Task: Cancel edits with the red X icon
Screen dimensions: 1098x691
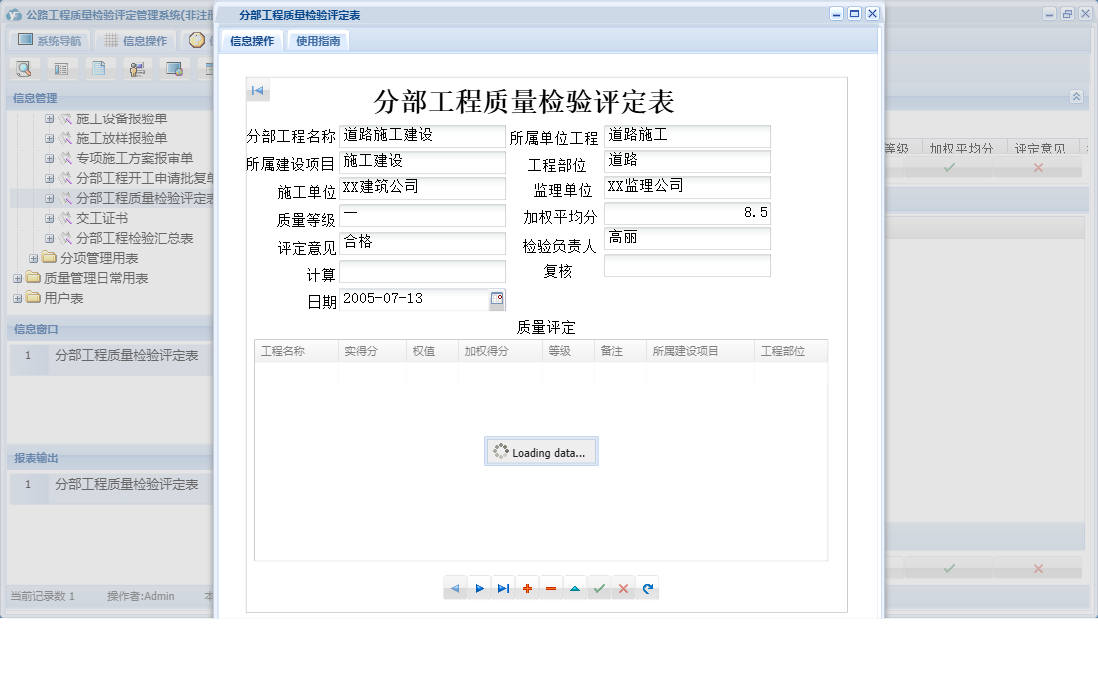Action: click(623, 588)
